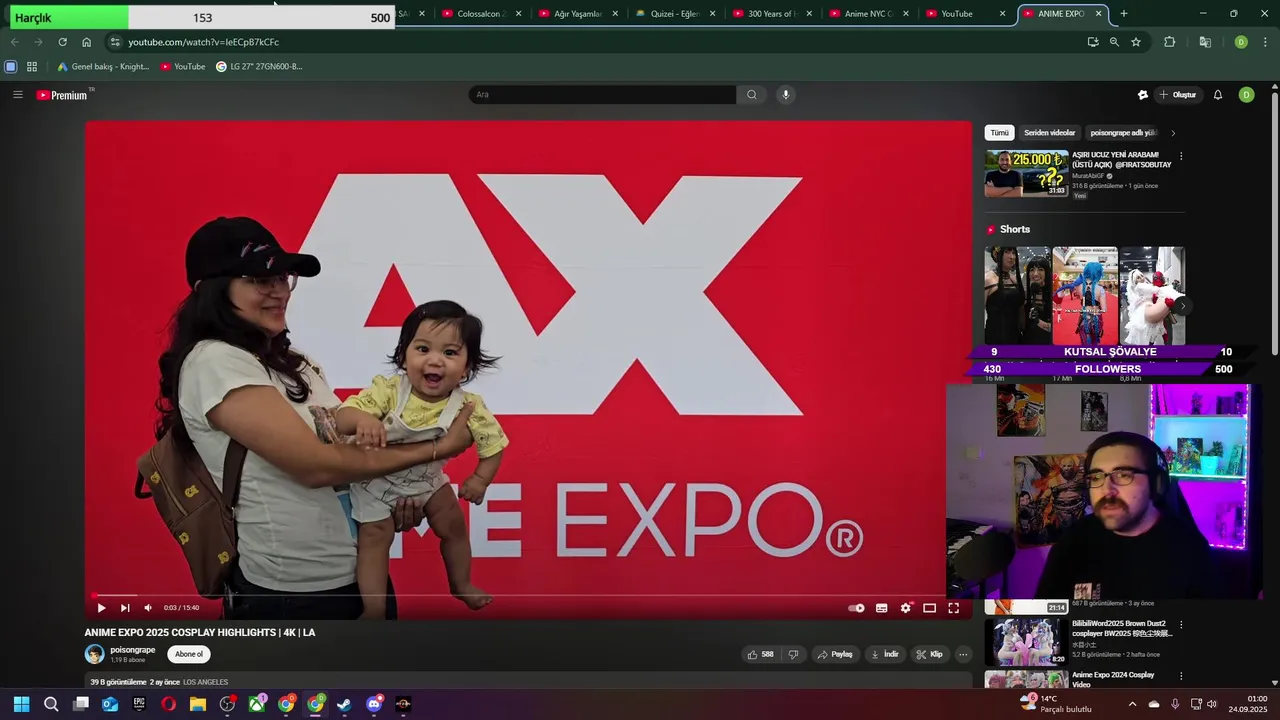Open the poisongrape channel link
1280x720 pixels.
click(133, 650)
